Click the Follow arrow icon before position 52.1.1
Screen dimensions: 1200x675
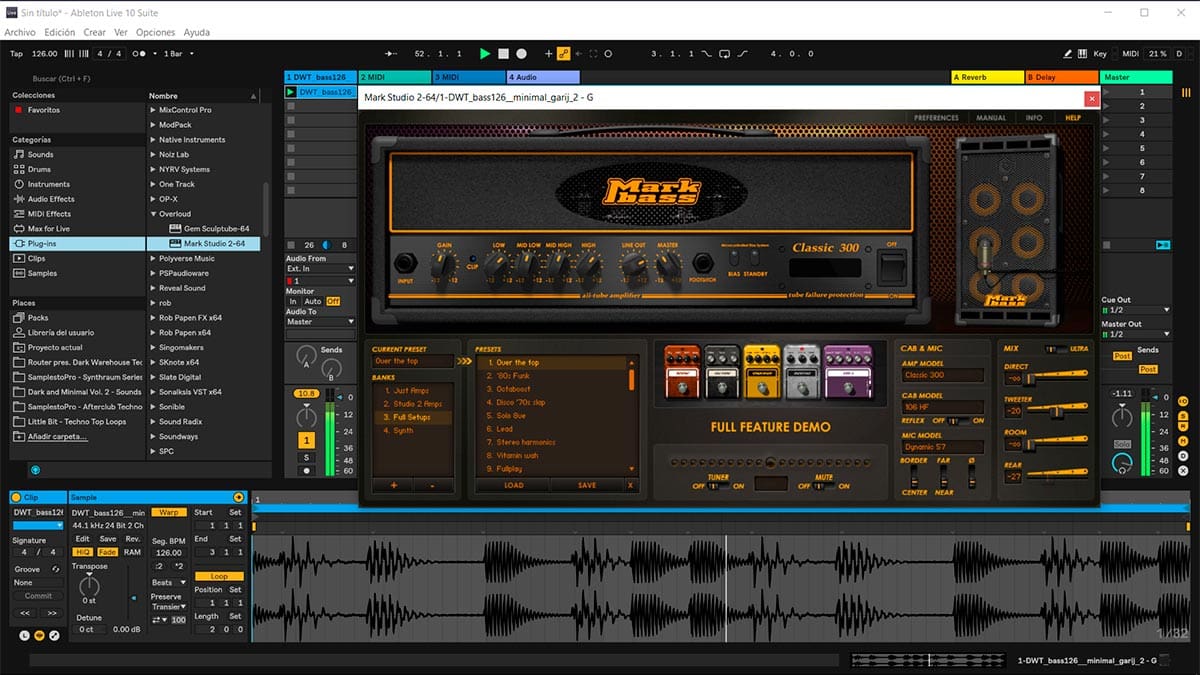(x=392, y=53)
